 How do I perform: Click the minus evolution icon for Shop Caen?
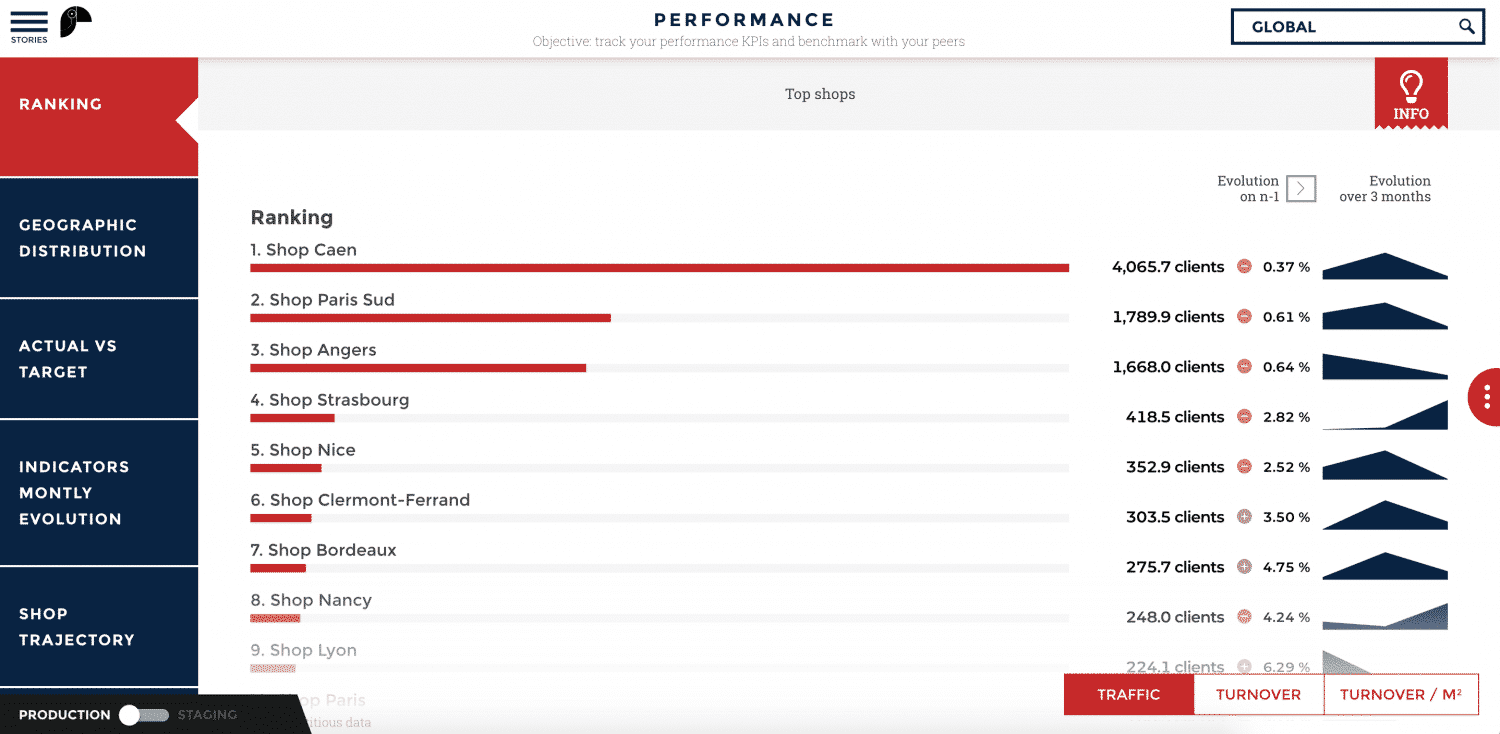tap(1245, 267)
